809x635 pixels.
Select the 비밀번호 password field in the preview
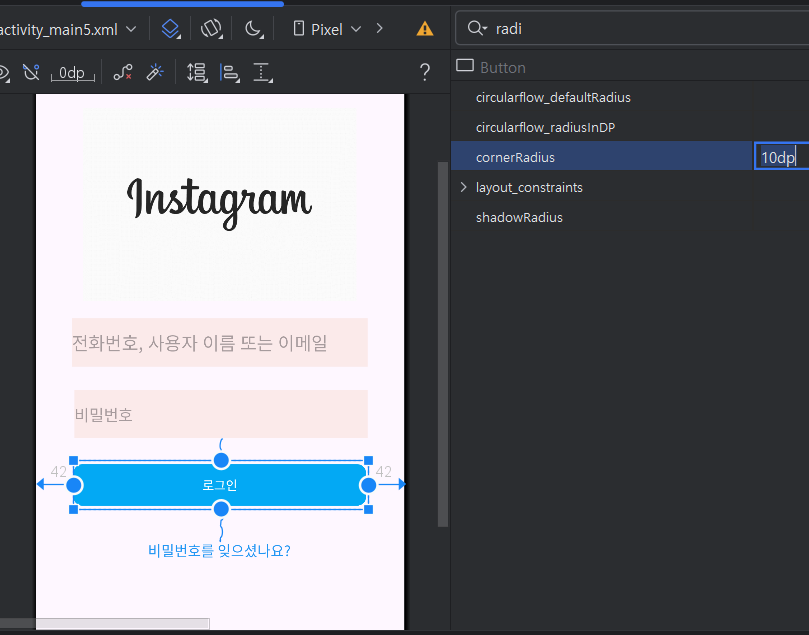(221, 414)
